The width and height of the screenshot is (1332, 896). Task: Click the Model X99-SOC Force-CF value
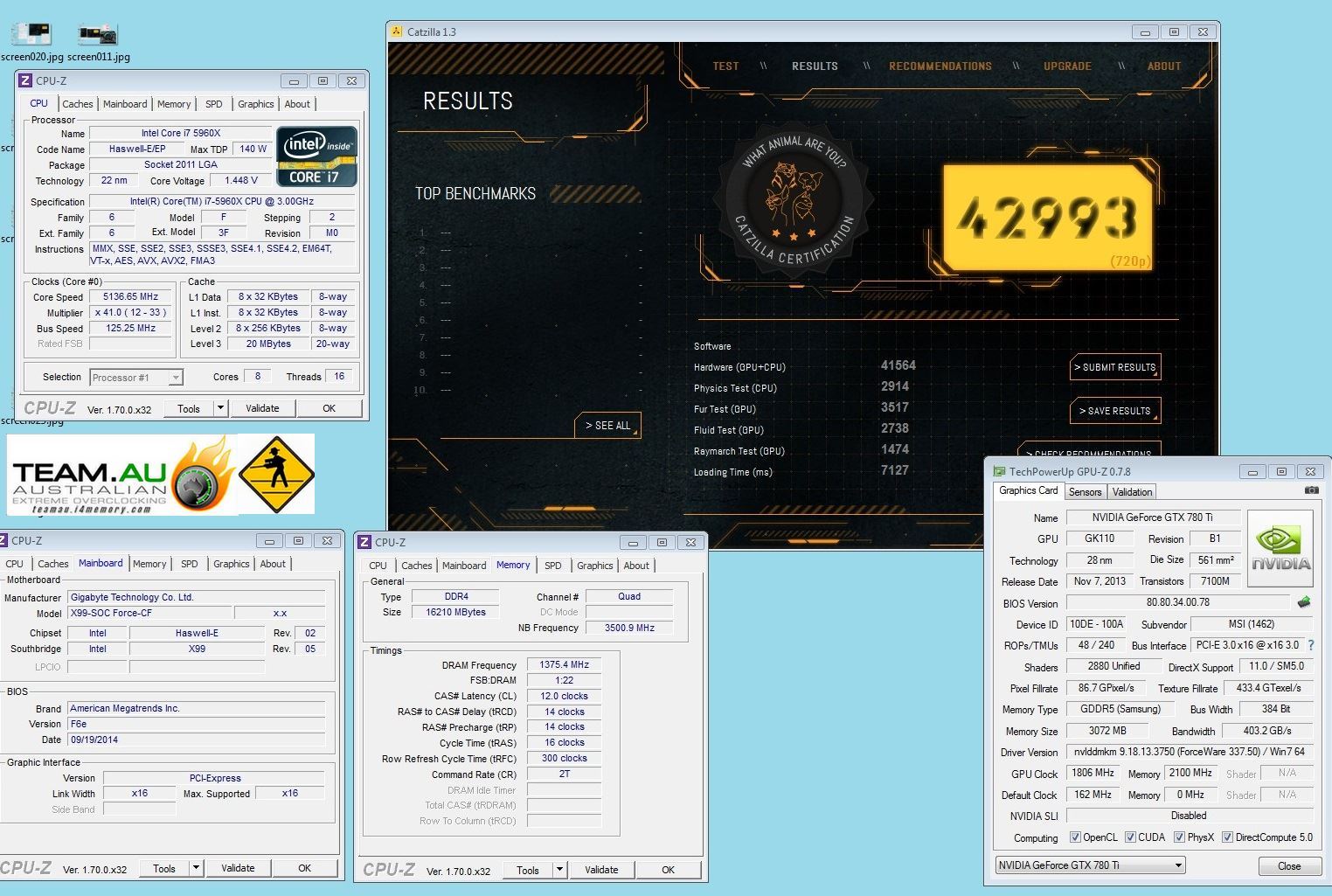(150, 613)
